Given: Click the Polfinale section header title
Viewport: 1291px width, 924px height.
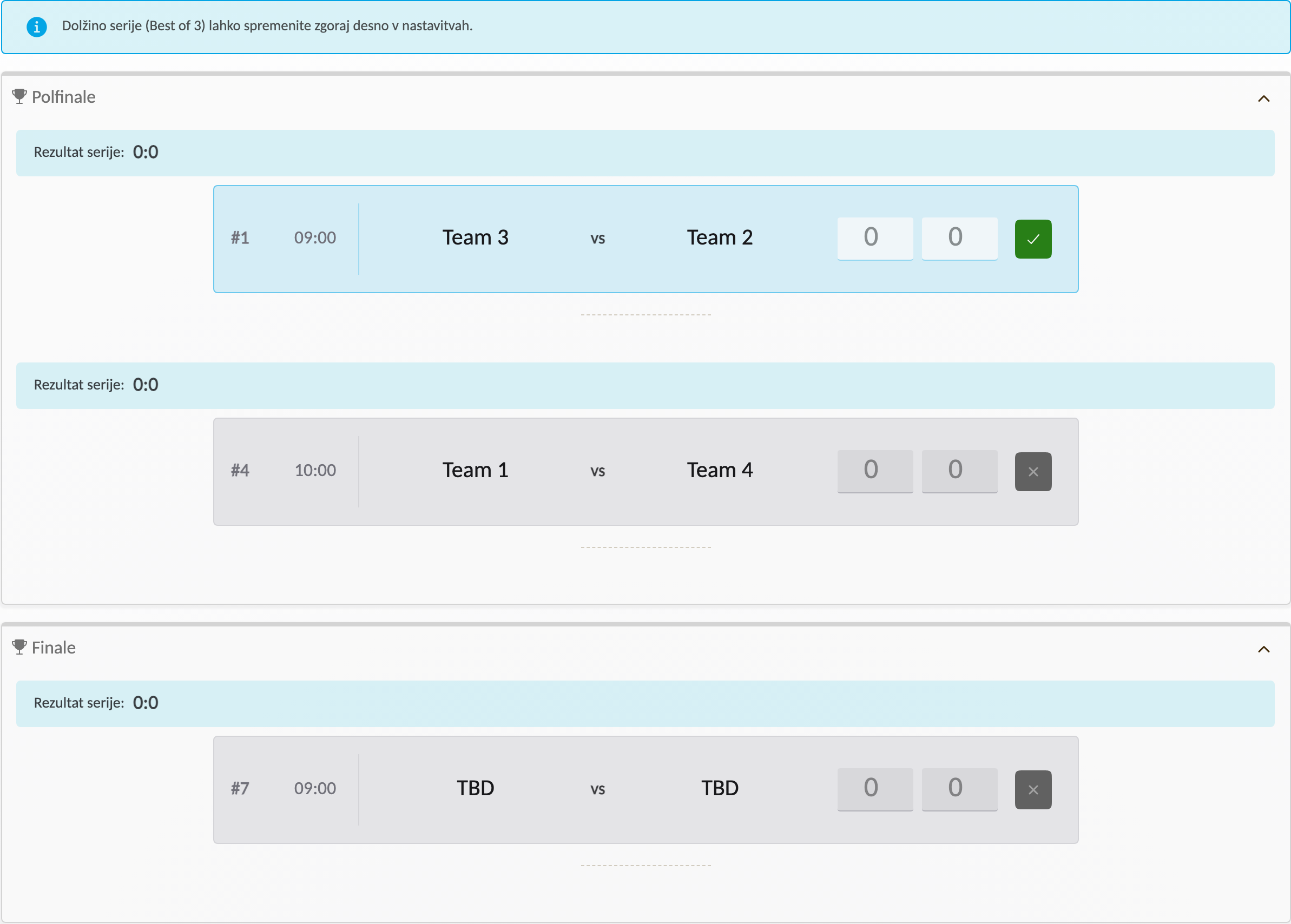Looking at the screenshot, I should [63, 97].
